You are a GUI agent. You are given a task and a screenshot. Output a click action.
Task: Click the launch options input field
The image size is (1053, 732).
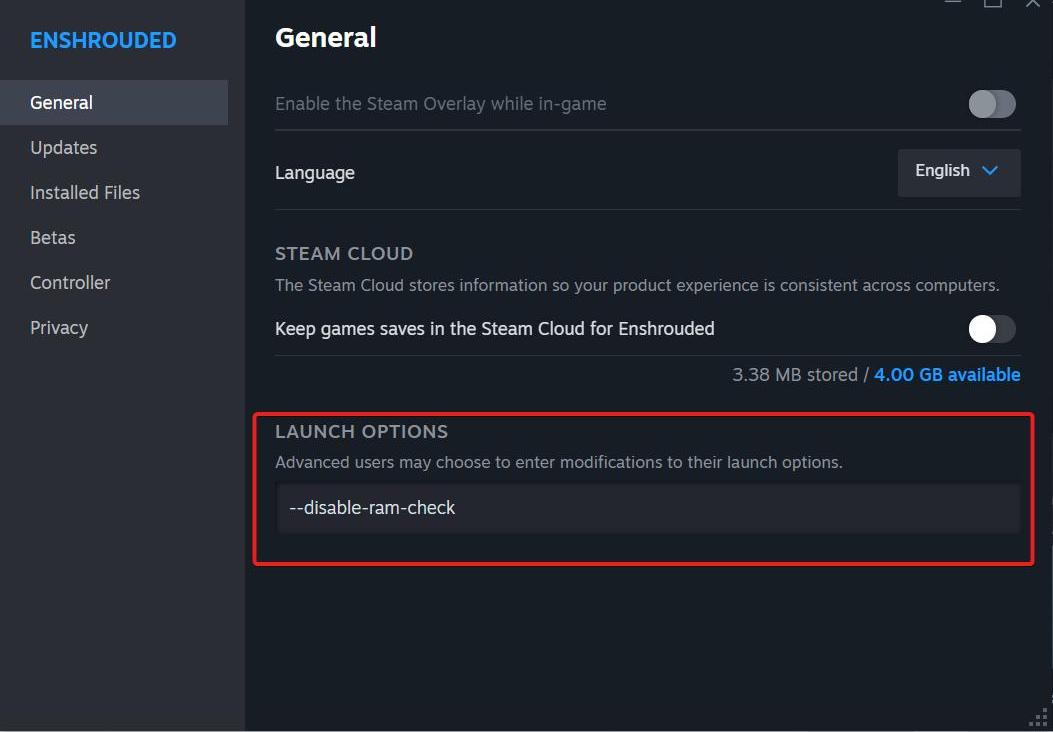649,508
